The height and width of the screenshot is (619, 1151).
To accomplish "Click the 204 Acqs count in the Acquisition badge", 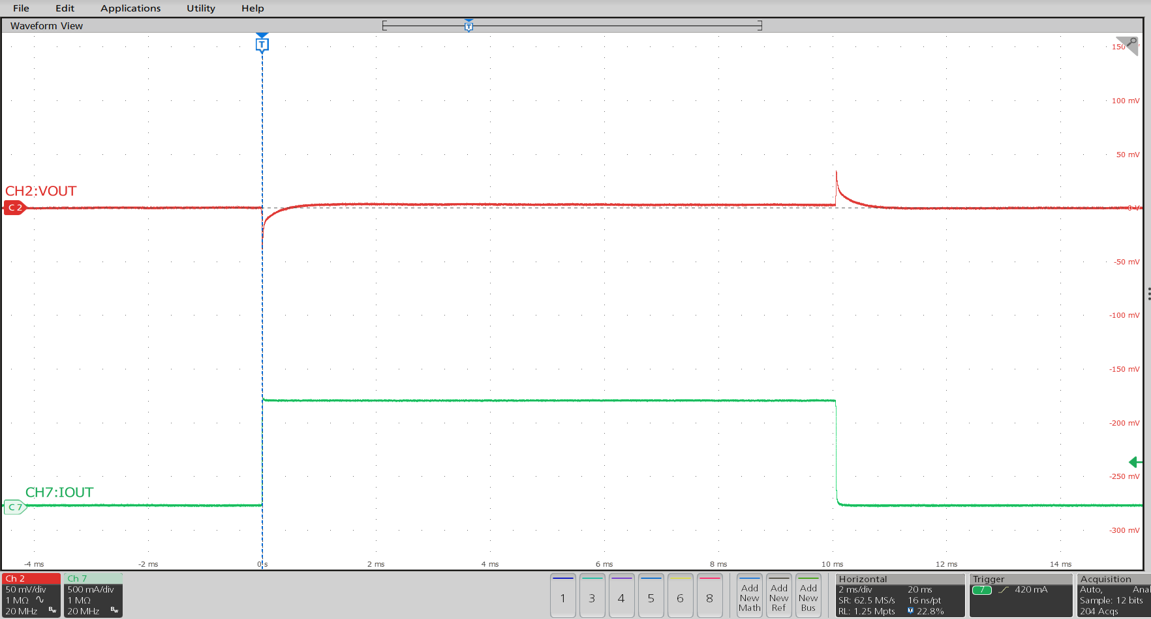I will 1098,611.
